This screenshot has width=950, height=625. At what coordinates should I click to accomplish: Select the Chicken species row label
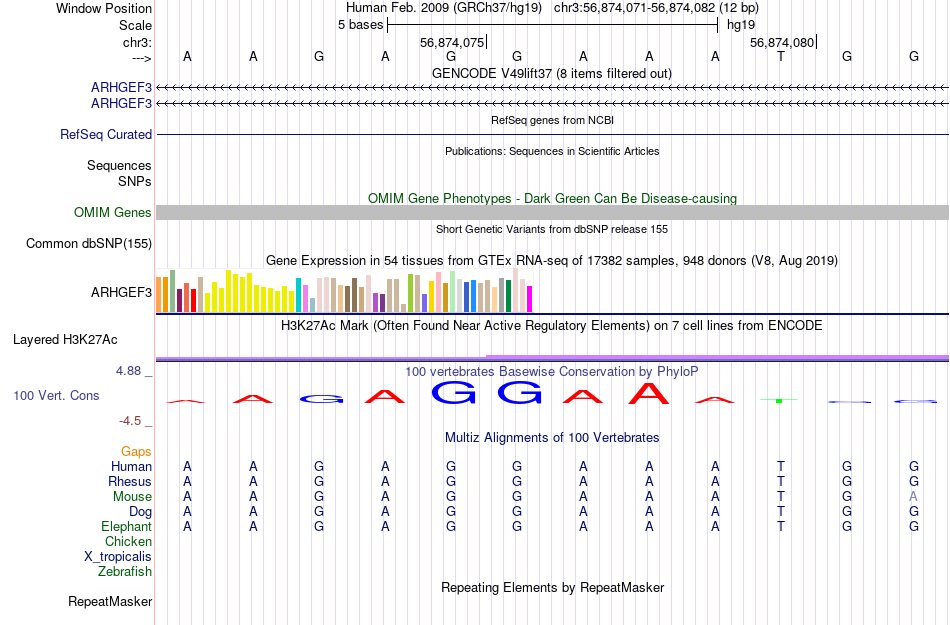tap(128, 541)
